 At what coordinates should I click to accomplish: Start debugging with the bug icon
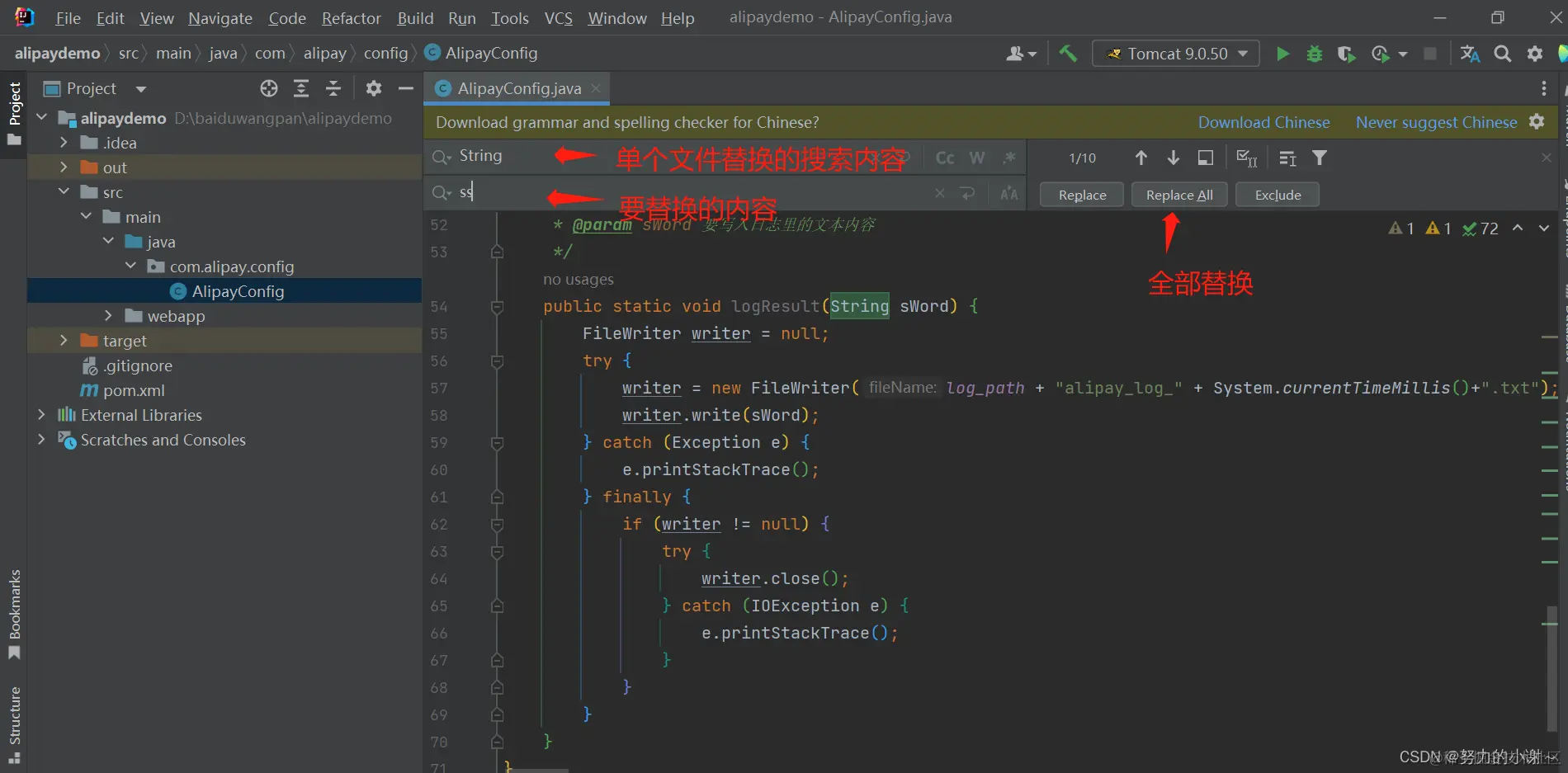[x=1315, y=54]
